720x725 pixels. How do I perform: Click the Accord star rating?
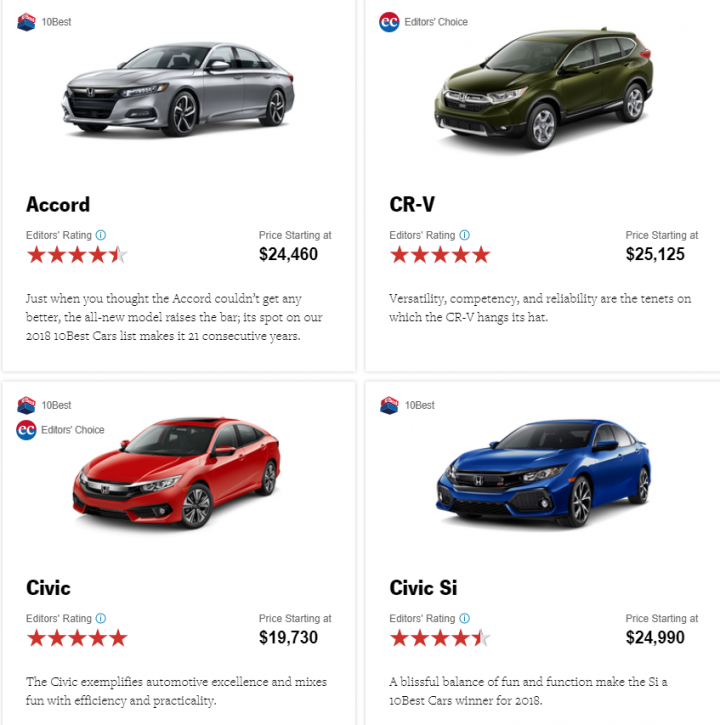tap(77, 255)
